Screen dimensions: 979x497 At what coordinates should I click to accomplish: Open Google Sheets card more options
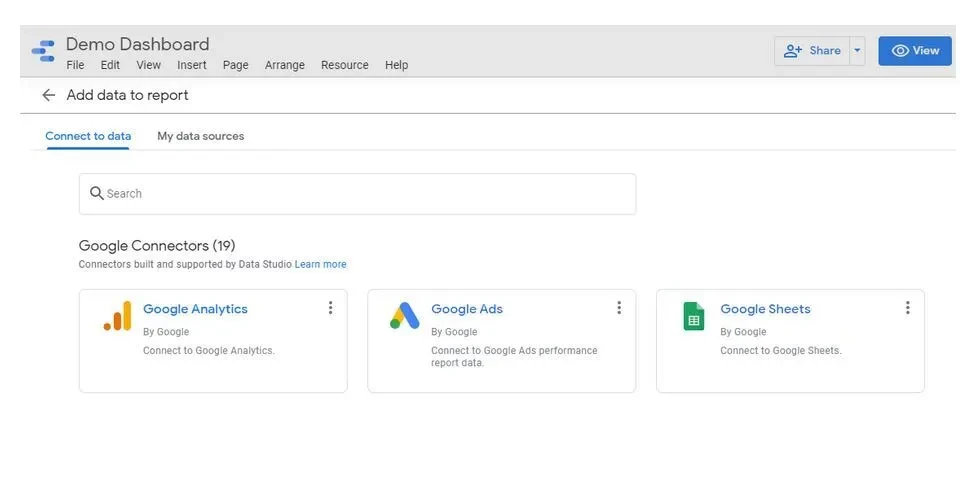907,308
